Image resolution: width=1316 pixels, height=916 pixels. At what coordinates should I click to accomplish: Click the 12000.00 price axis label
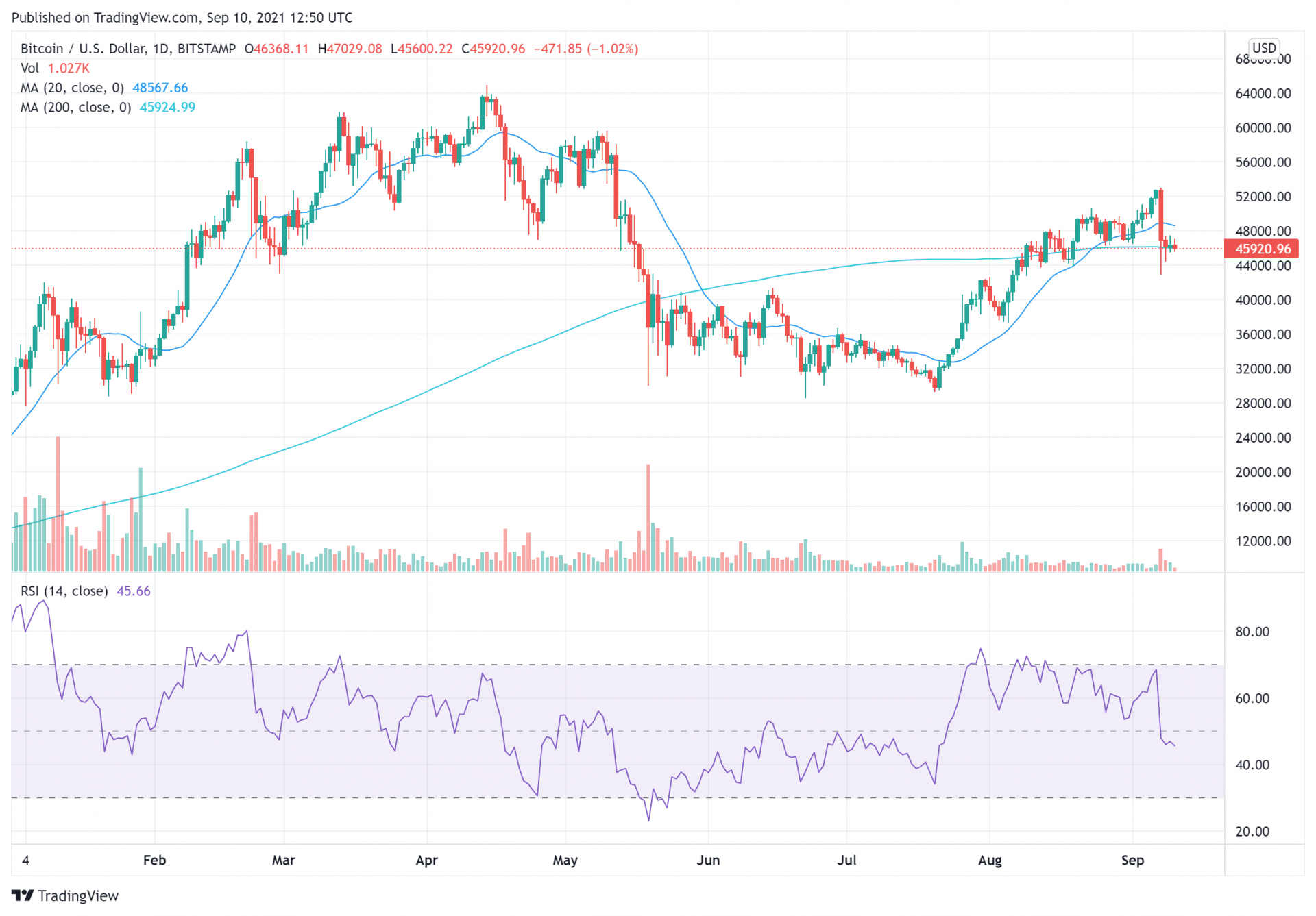(1263, 541)
